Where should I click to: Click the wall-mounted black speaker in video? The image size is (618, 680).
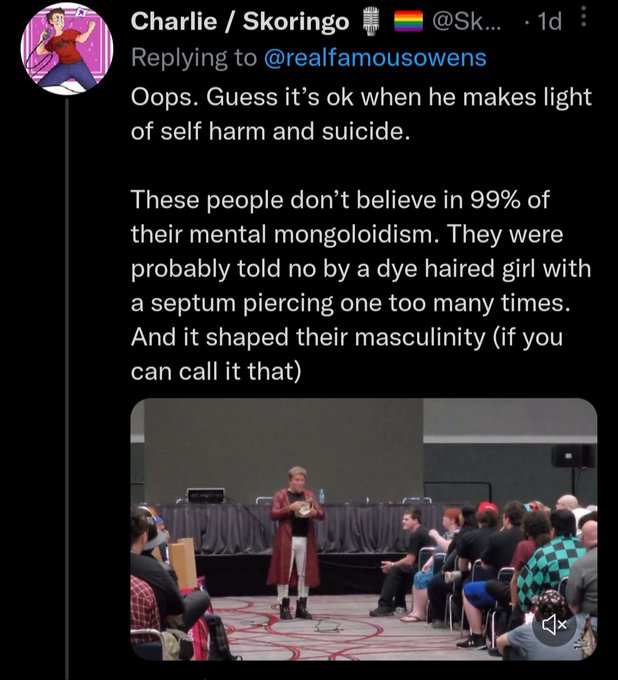(x=572, y=456)
